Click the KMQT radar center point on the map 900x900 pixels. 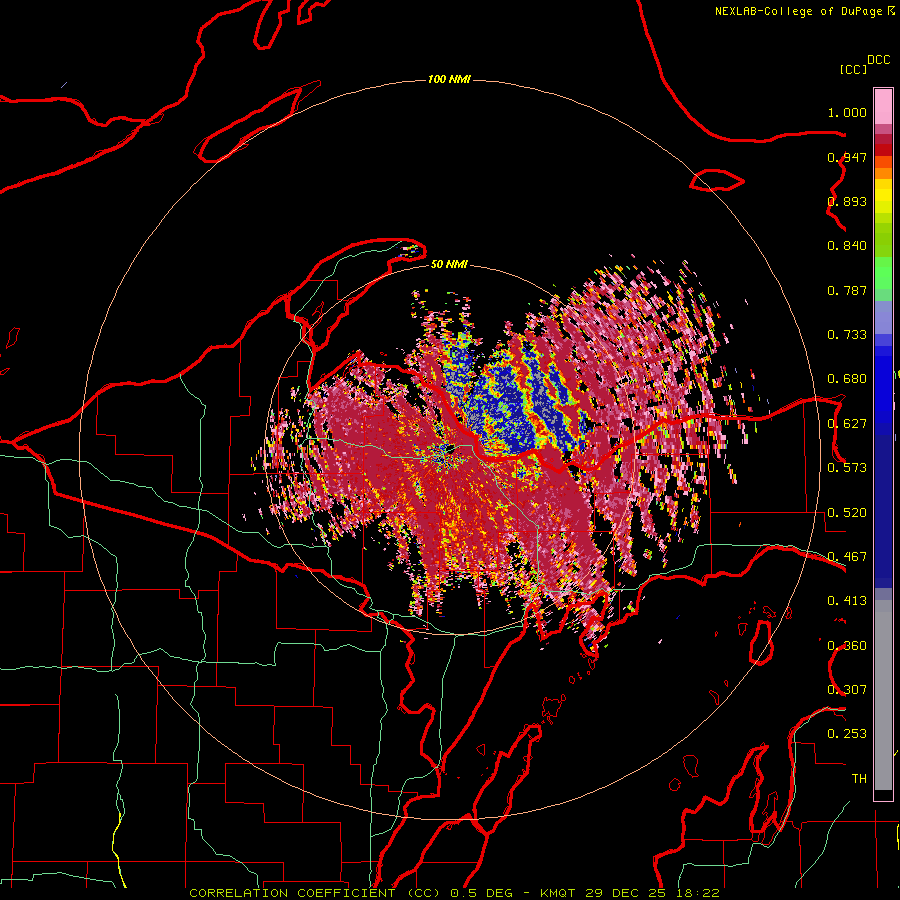pos(450,449)
